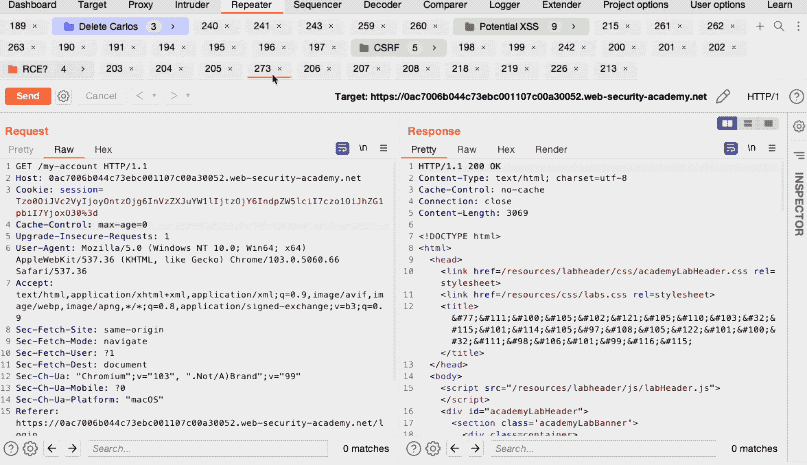Search Repeater tabs with magnifier icon

[779, 26]
